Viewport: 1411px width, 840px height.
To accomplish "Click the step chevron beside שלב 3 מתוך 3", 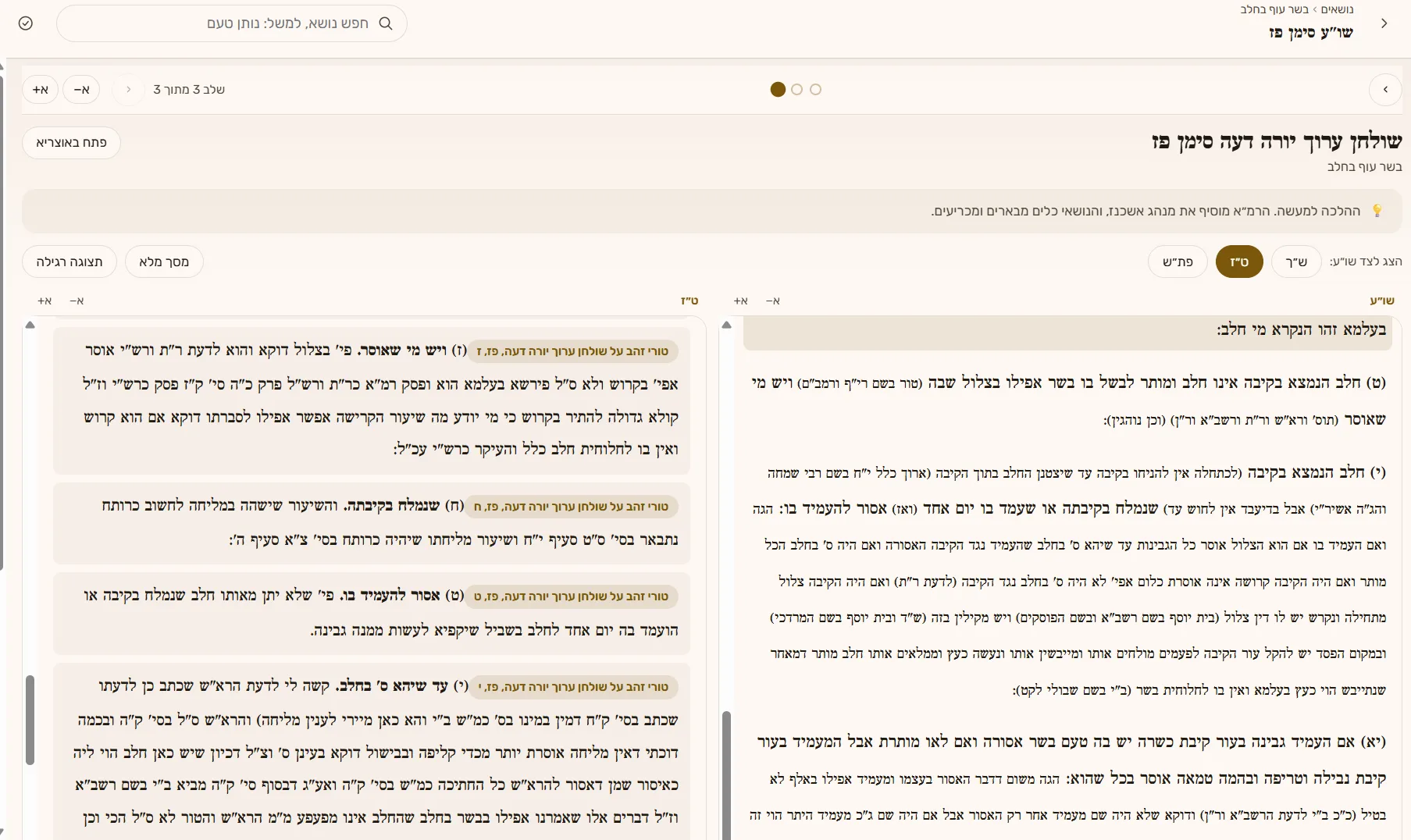I will [x=129, y=90].
